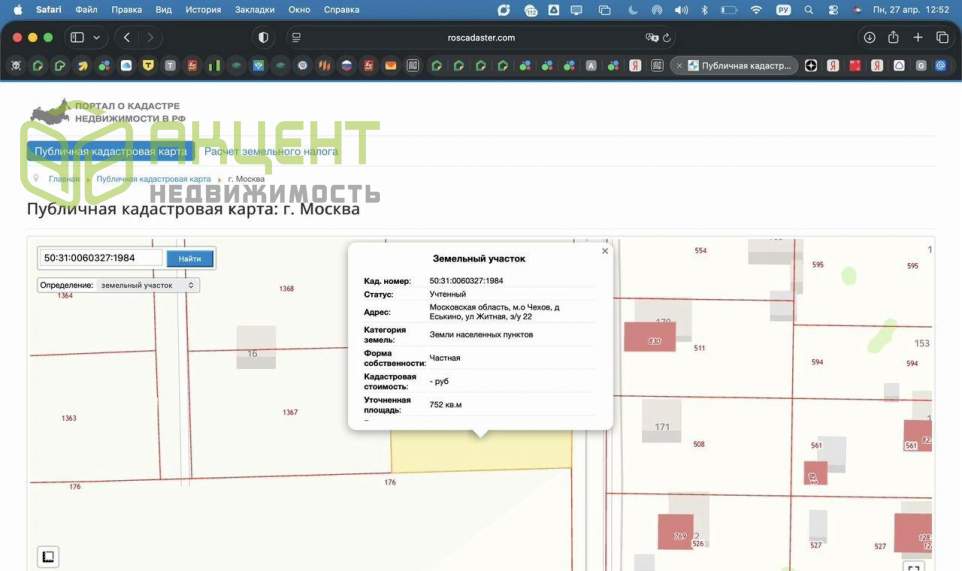The height and width of the screenshot is (571, 962).
Task: Open the Расчет земельного налога tab
Action: click(x=271, y=152)
